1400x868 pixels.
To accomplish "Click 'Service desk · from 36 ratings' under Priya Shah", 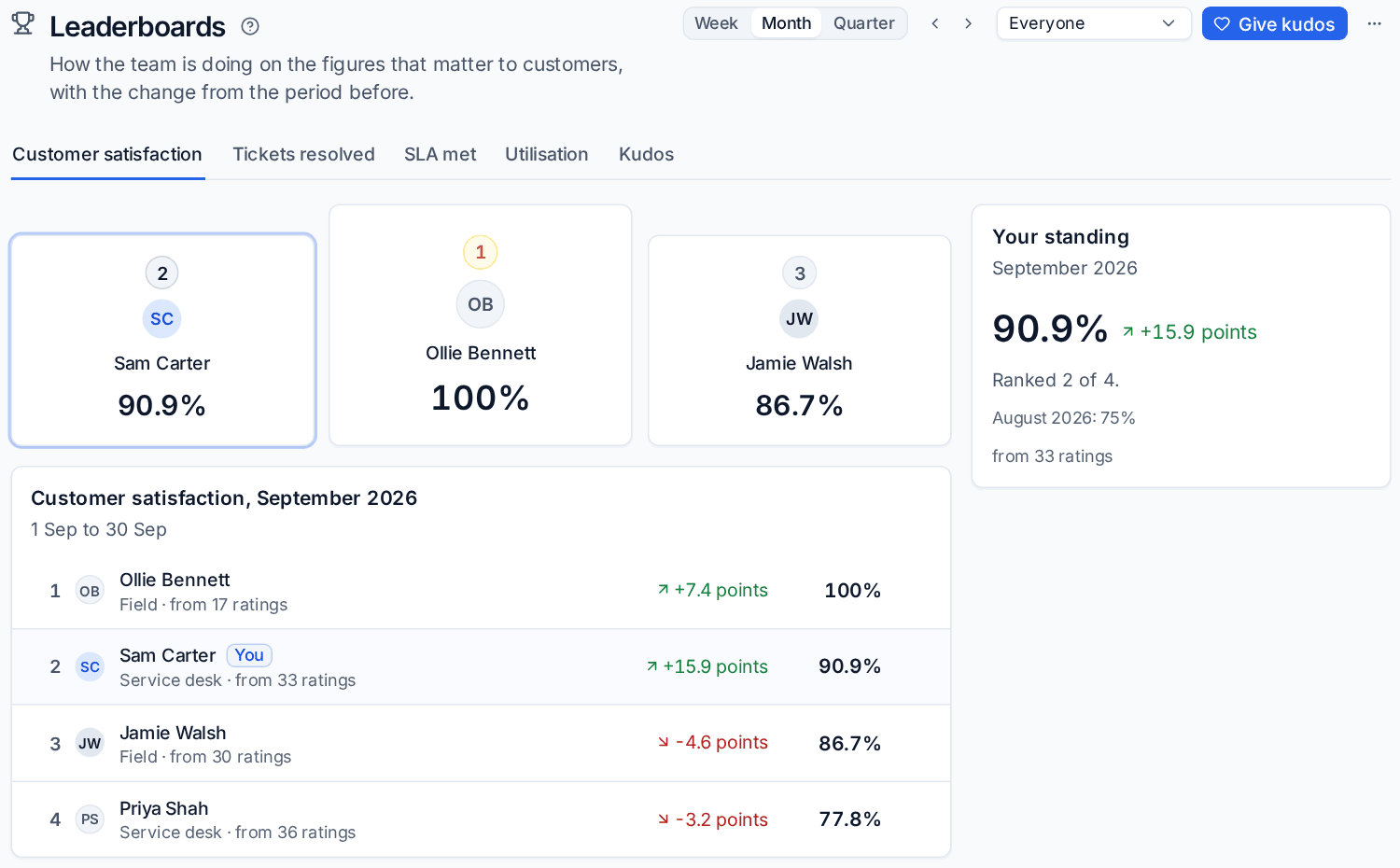I will pyautogui.click(x=238, y=833).
